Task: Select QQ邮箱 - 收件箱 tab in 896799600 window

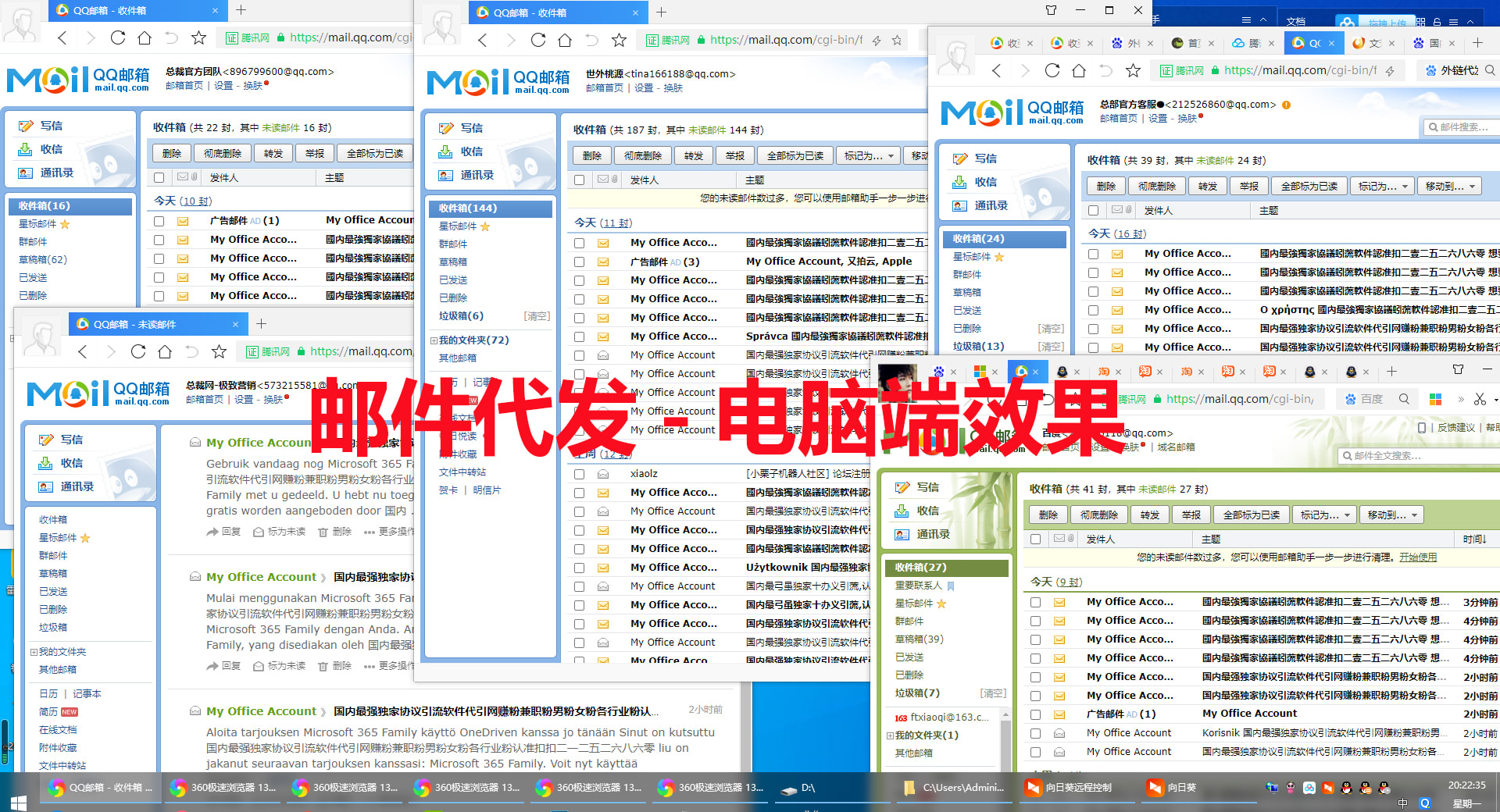Action: 137,10
